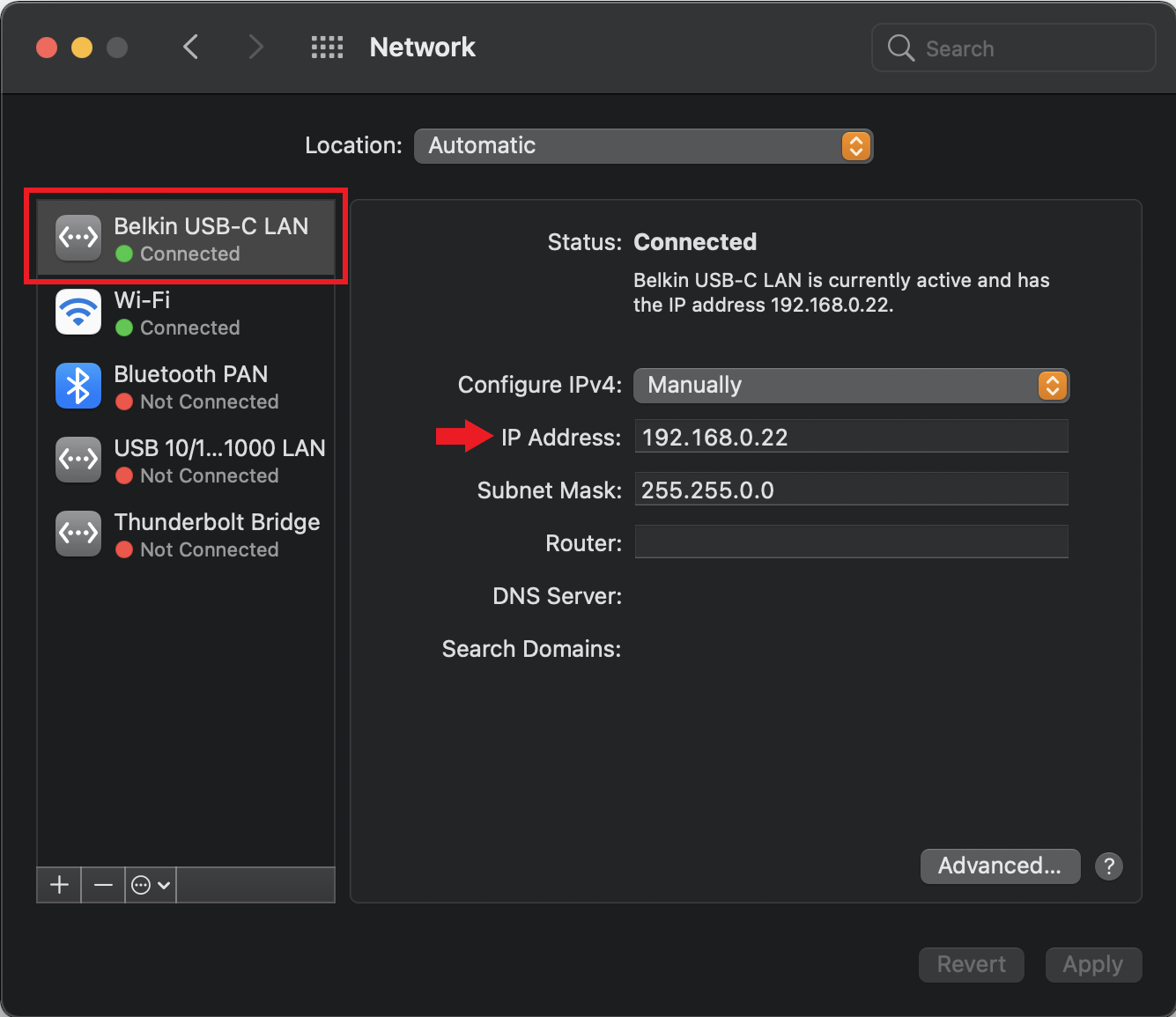This screenshot has width=1176, height=1017.
Task: Click the Status Connected text
Action: point(695,242)
